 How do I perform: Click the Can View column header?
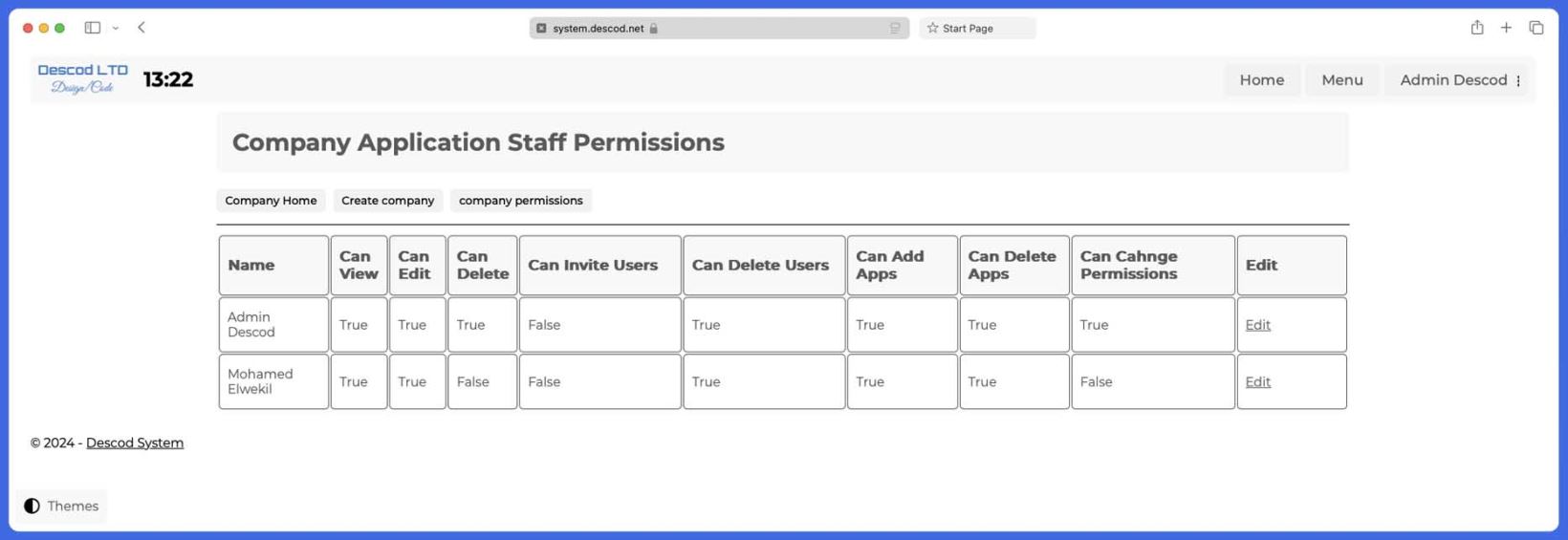click(359, 266)
